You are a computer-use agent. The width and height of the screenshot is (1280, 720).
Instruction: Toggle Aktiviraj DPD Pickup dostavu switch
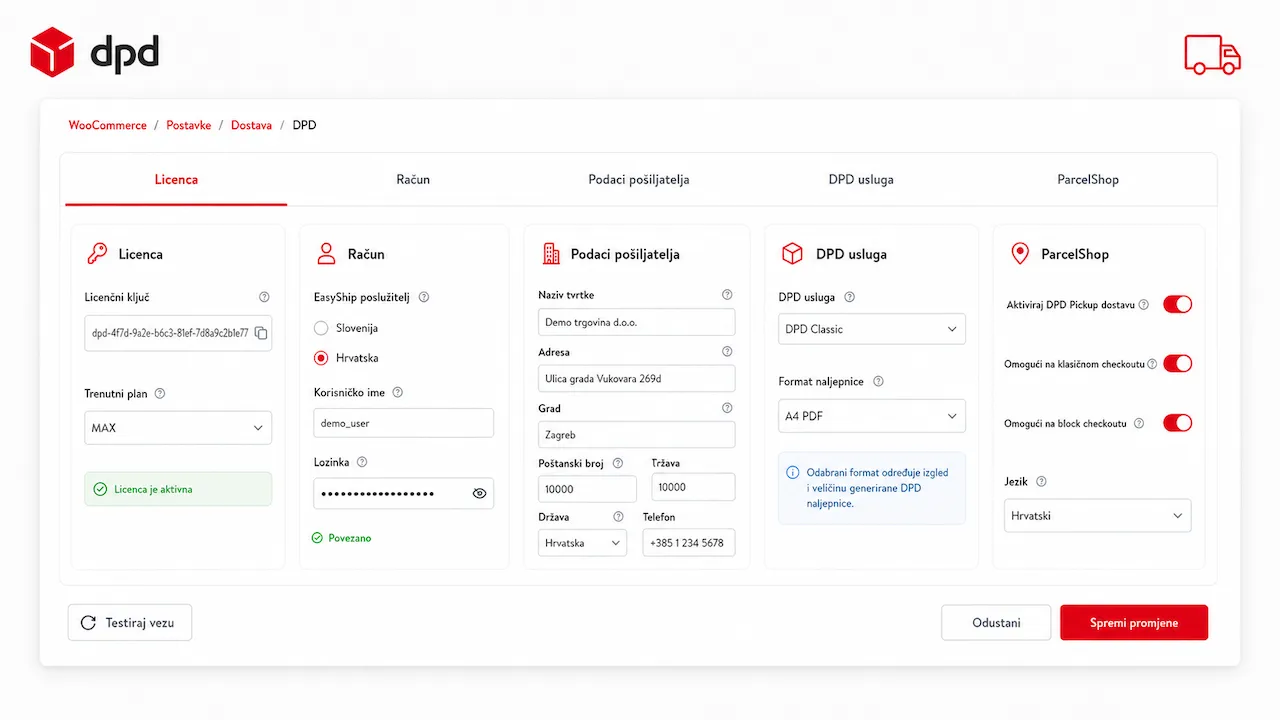coord(1177,305)
